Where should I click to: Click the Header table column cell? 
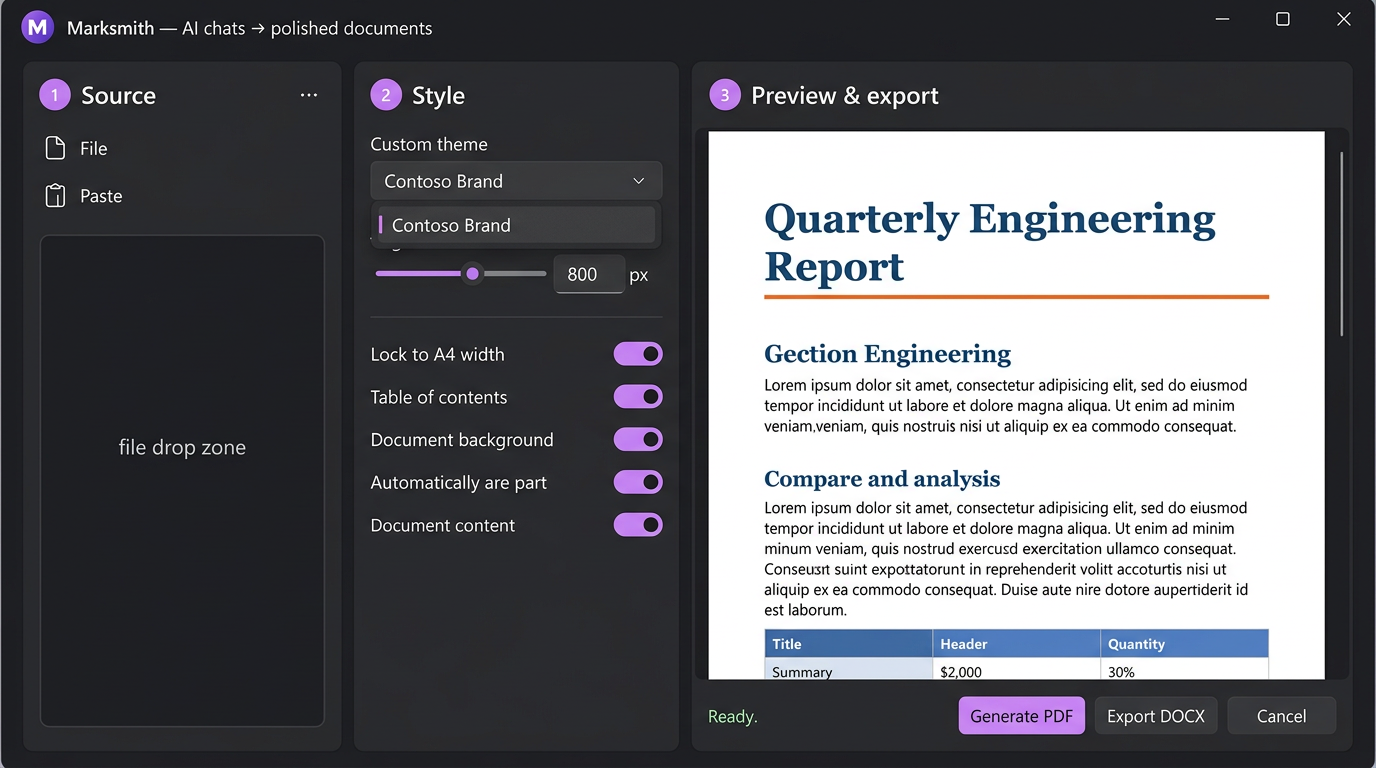point(1016,644)
